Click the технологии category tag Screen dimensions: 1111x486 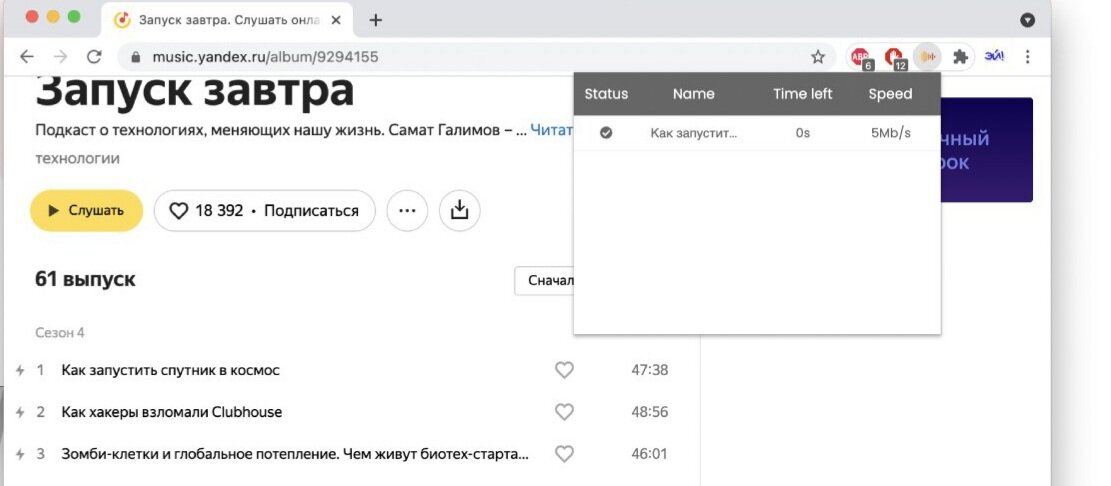(77, 159)
